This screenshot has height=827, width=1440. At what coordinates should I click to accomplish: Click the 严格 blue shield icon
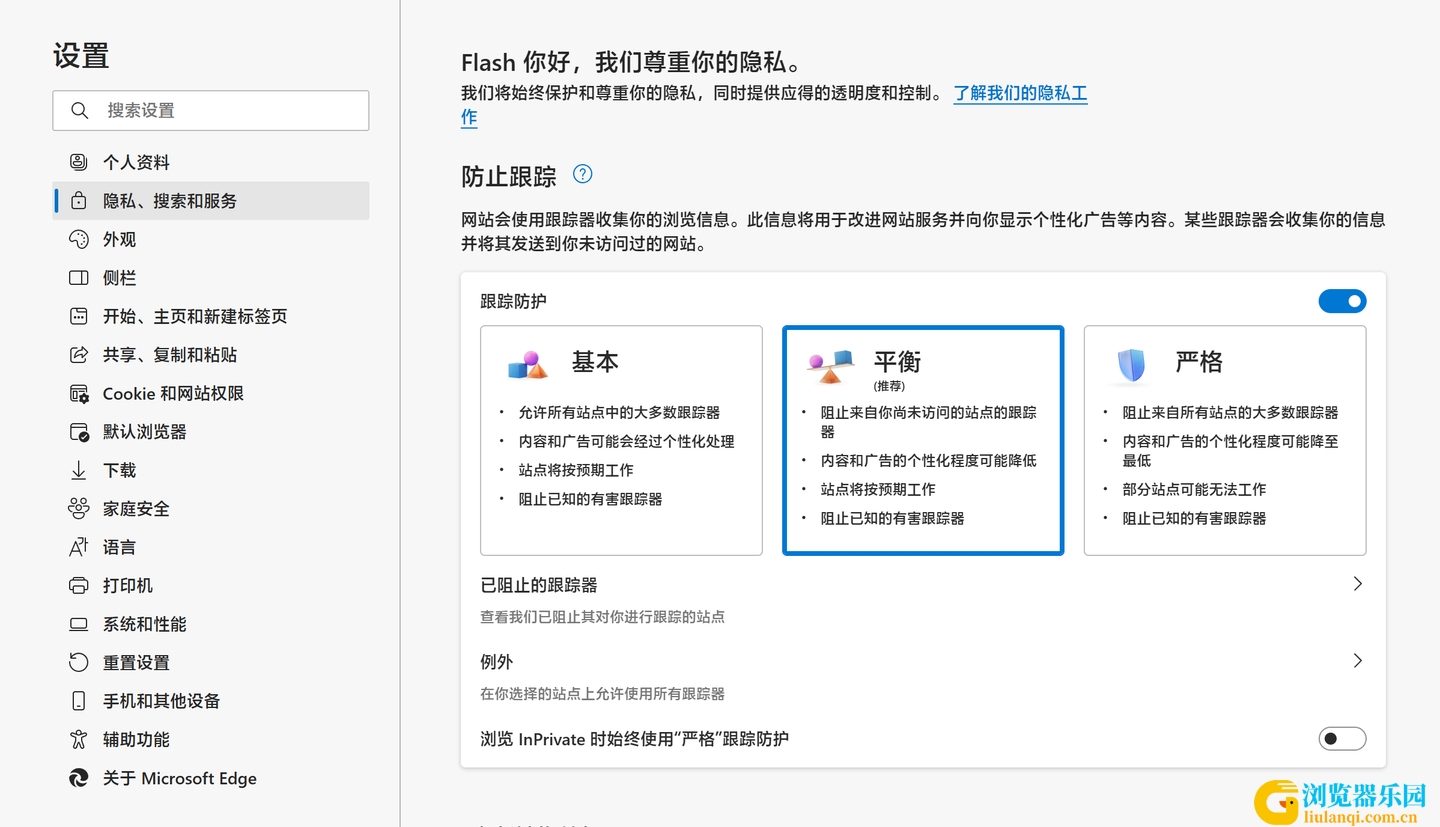click(1131, 365)
